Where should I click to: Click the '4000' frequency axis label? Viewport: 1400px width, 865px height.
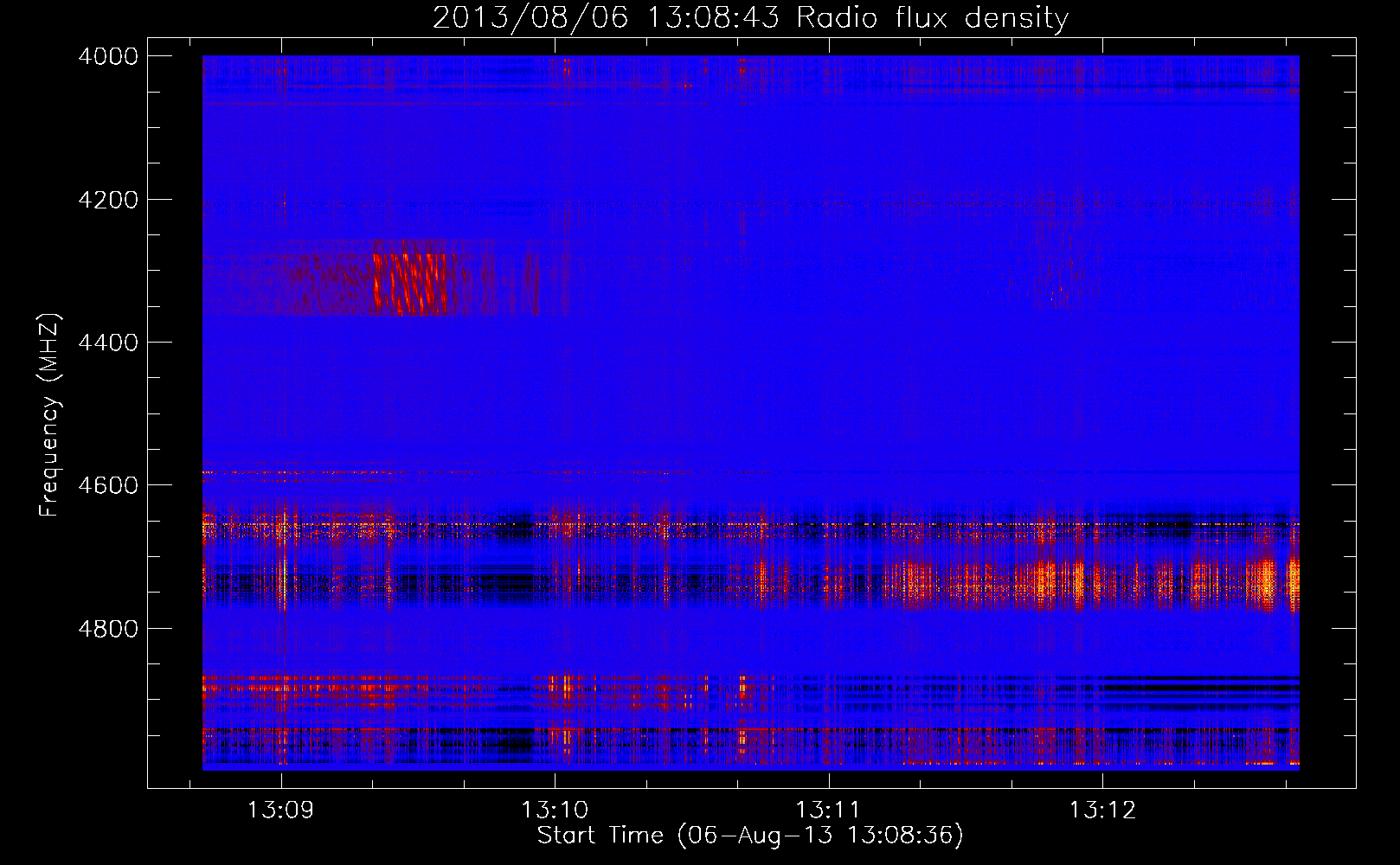coord(107,56)
